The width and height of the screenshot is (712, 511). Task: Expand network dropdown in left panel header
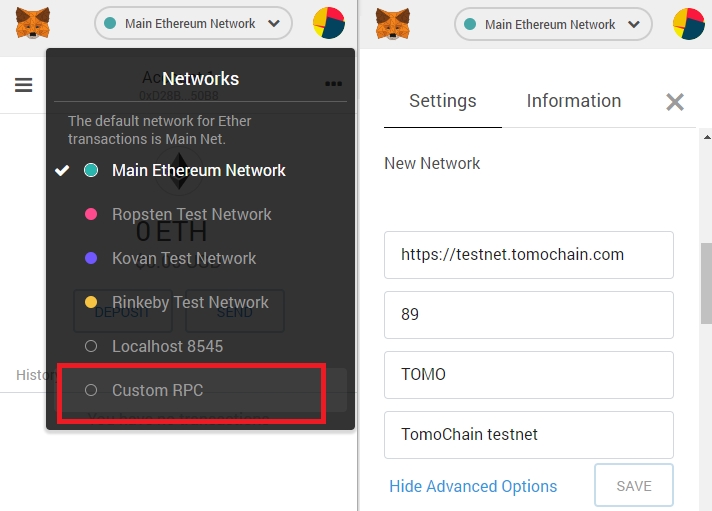pyautogui.click(x=193, y=23)
